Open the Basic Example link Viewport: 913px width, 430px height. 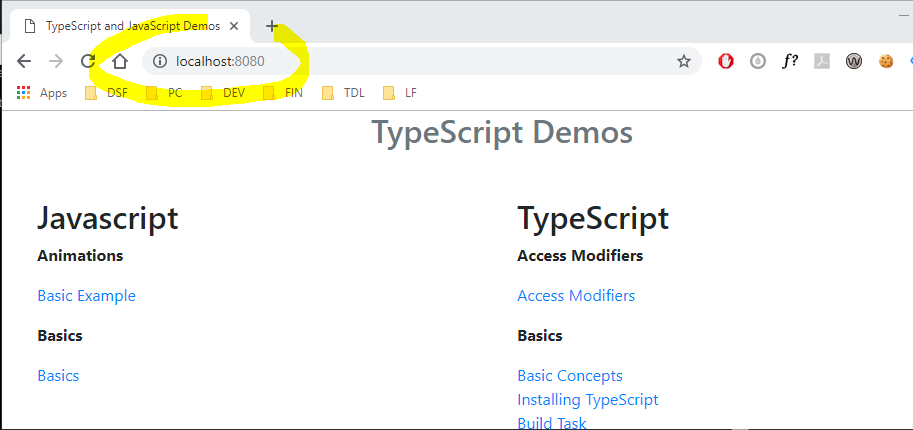(86, 295)
